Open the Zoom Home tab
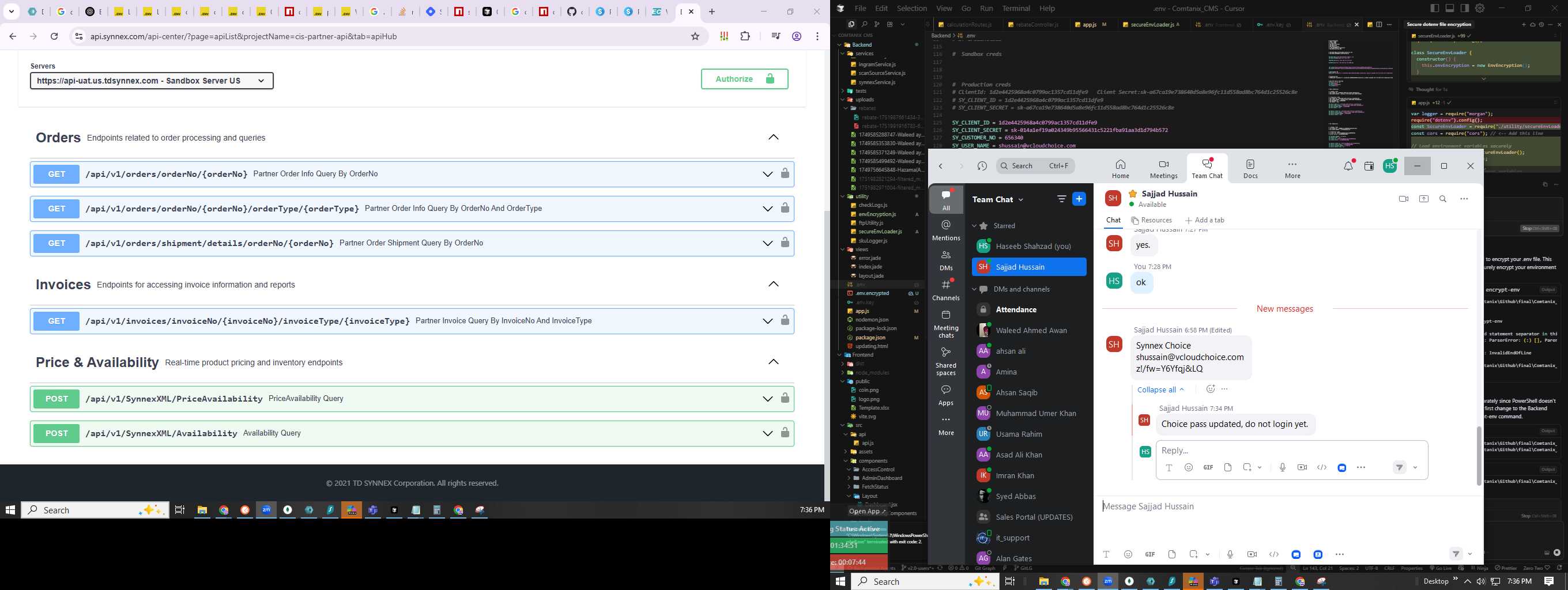This screenshot has width=1568, height=590. [1120, 168]
